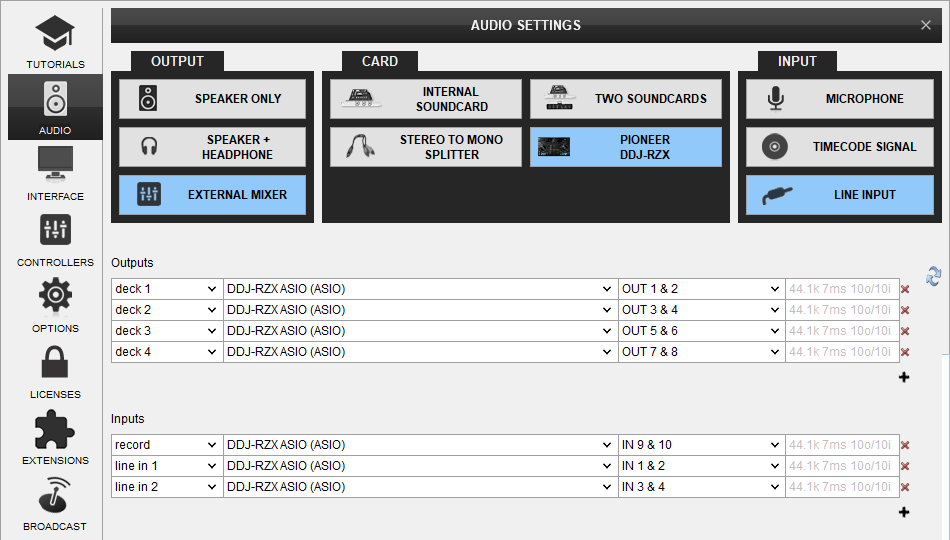This screenshot has height=540, width=950.
Task: Enable Timecode Signal input option
Action: pos(840,147)
